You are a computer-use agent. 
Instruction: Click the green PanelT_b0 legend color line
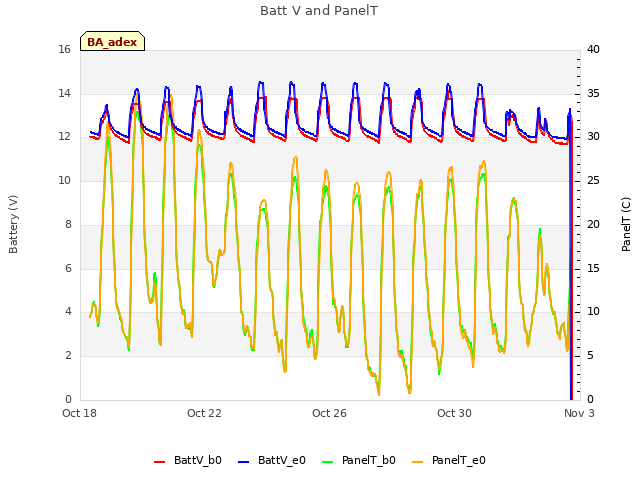(x=327, y=462)
